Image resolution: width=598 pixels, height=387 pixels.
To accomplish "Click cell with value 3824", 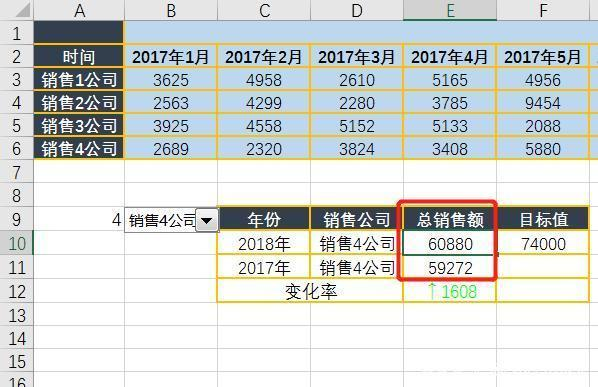I will 357,148.
